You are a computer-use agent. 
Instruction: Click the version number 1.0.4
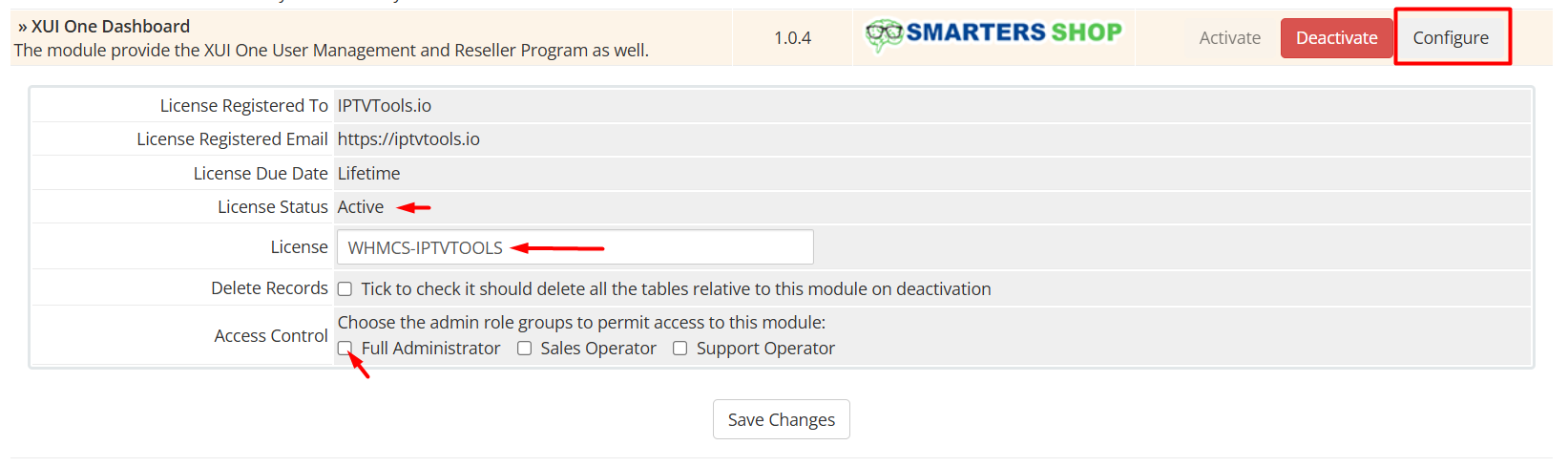(792, 38)
